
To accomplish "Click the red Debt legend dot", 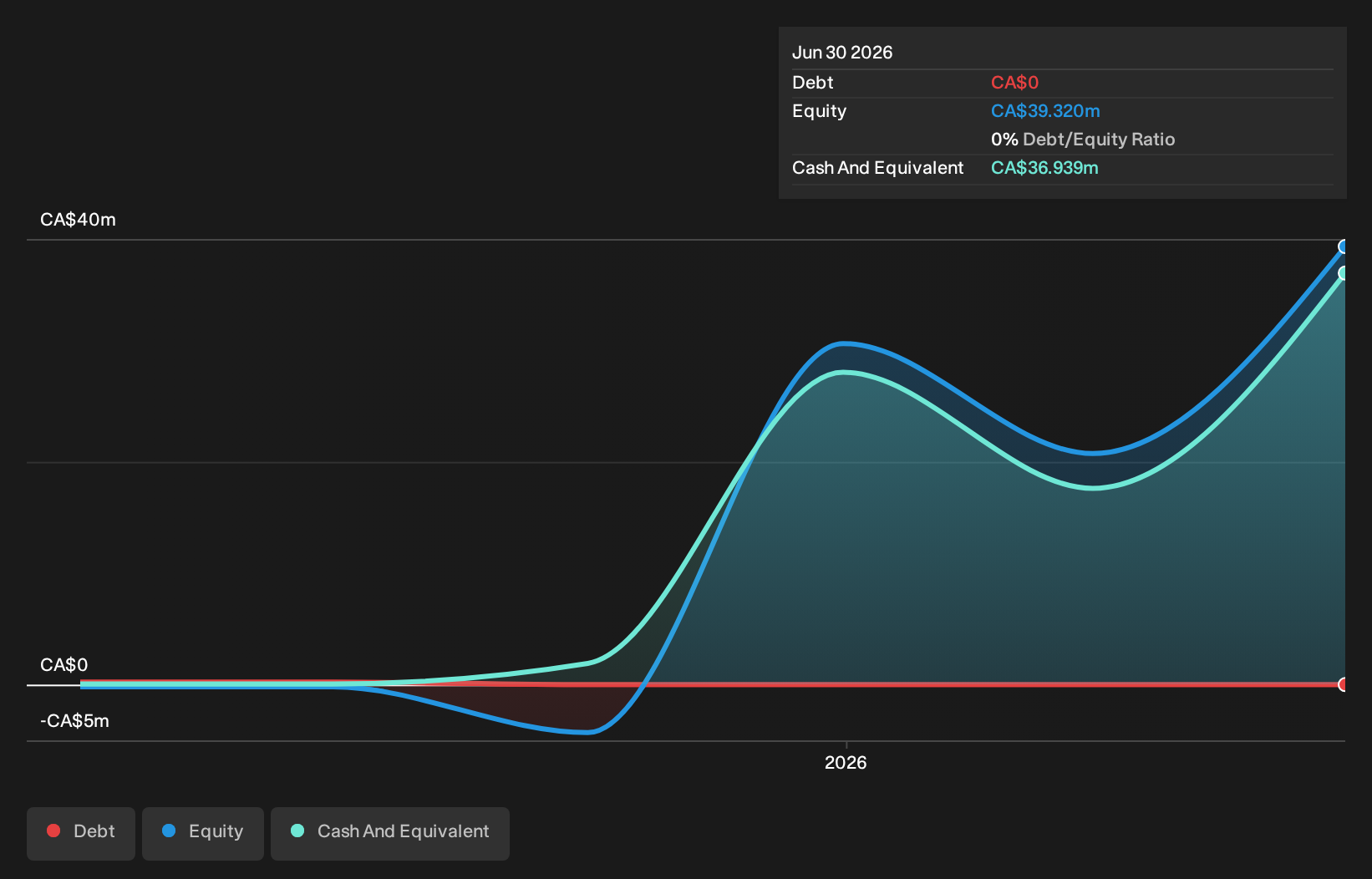I will [53, 831].
